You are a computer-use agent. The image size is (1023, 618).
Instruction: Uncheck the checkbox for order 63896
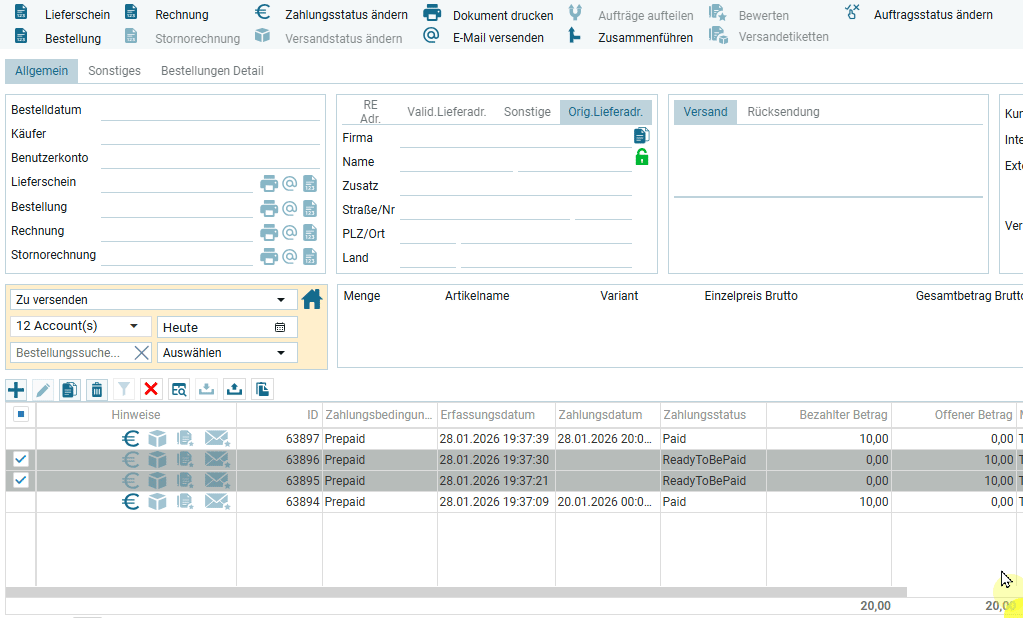(x=20, y=459)
